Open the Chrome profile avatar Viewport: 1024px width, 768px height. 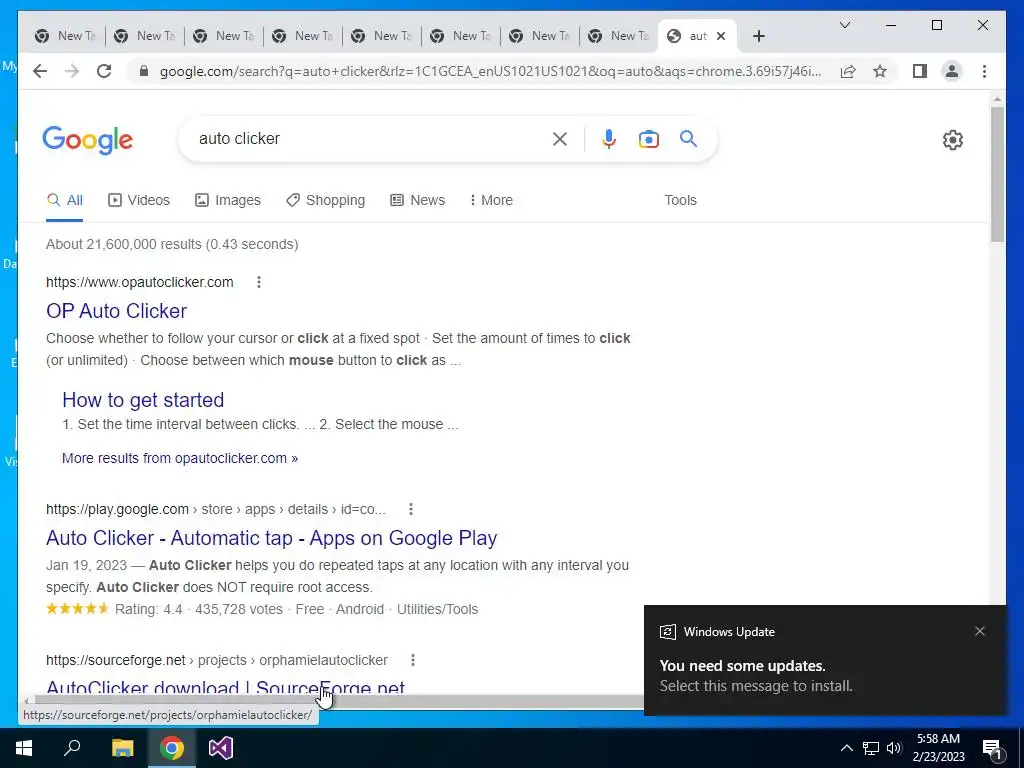[x=952, y=71]
